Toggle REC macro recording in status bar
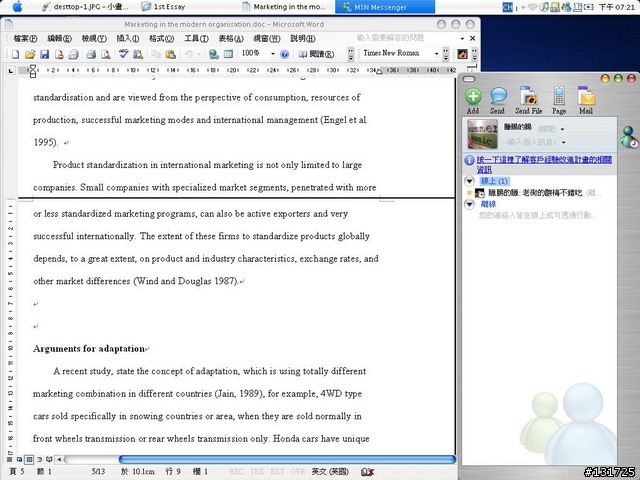 [x=236, y=472]
